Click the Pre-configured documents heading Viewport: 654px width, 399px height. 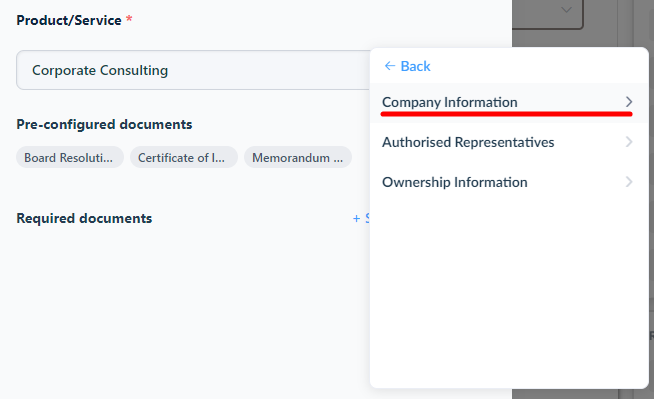pyautogui.click(x=104, y=124)
